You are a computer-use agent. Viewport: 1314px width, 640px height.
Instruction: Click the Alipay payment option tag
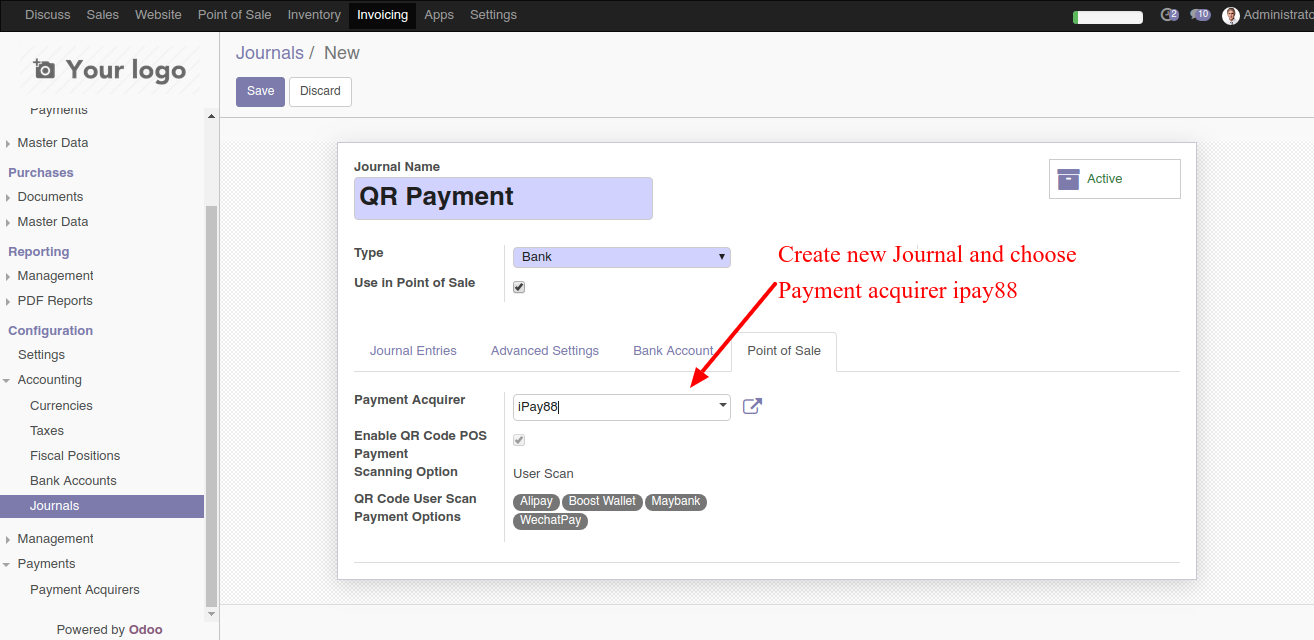pos(536,502)
